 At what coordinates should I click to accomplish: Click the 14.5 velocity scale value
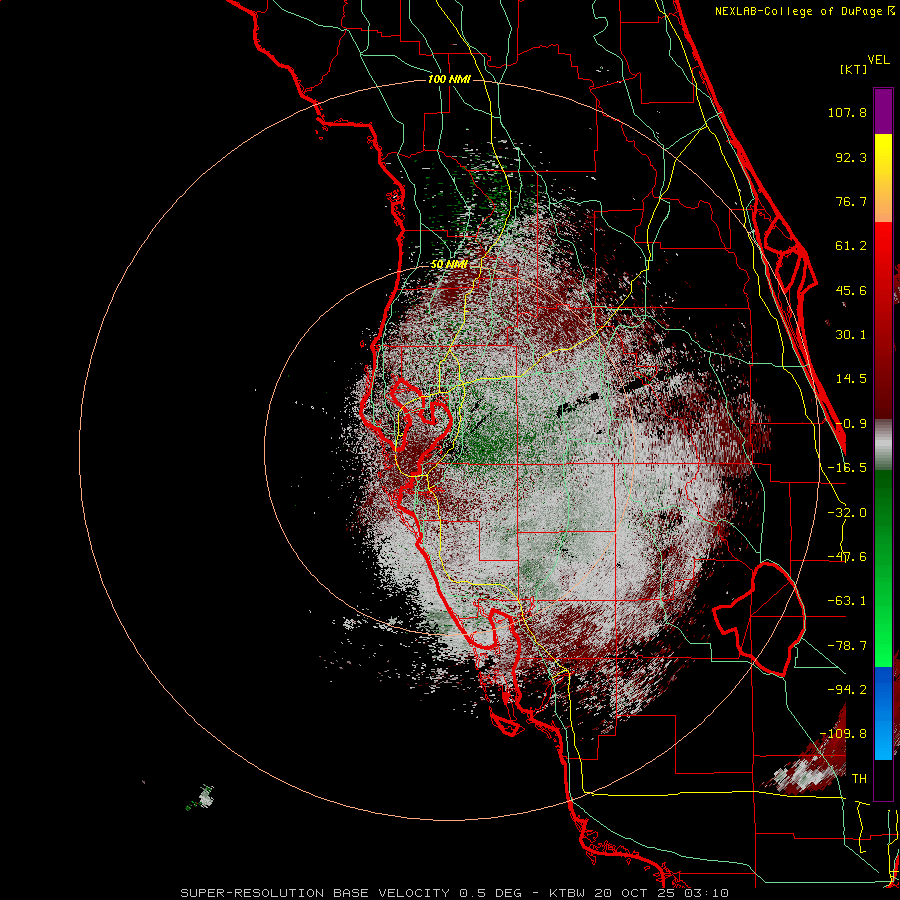pyautogui.click(x=851, y=379)
